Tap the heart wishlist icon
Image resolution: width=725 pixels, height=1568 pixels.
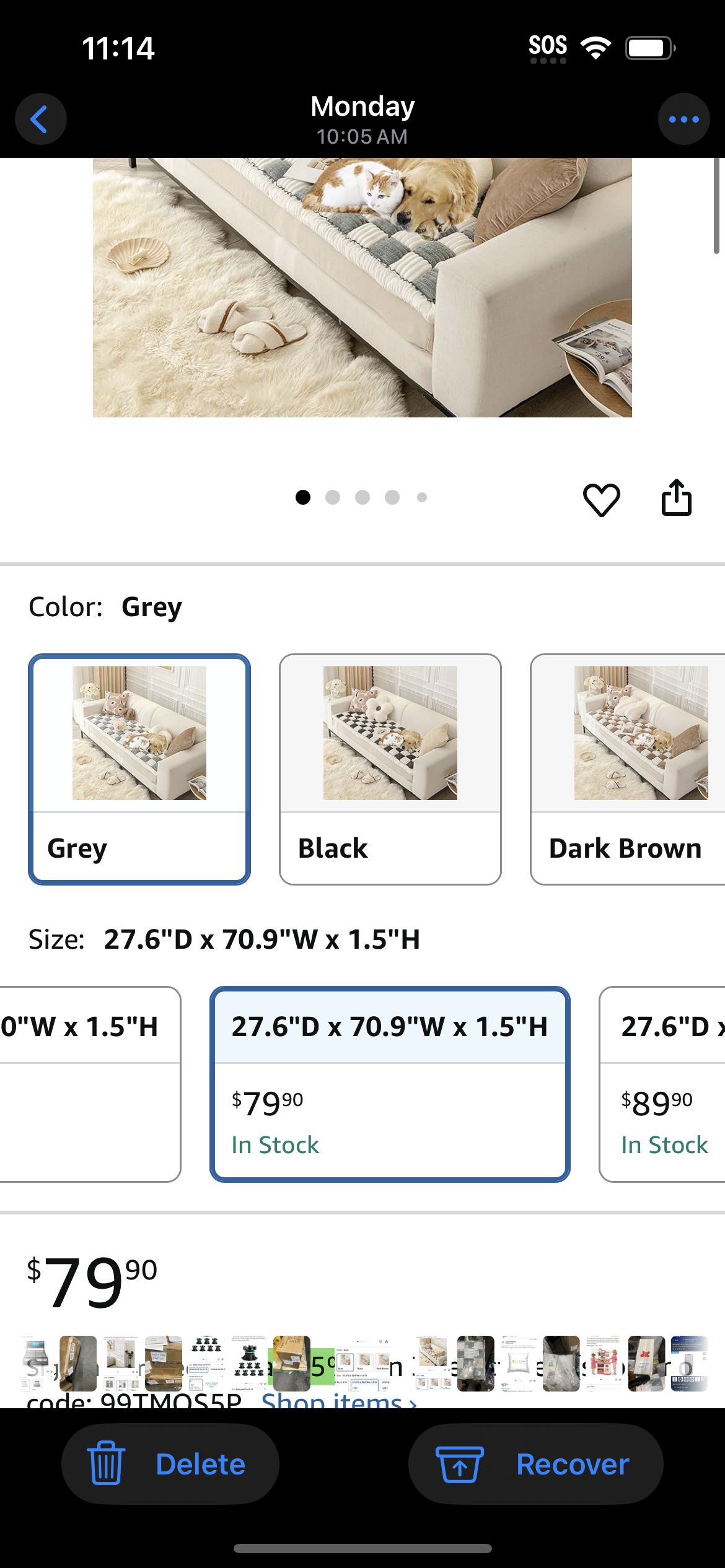[601, 499]
